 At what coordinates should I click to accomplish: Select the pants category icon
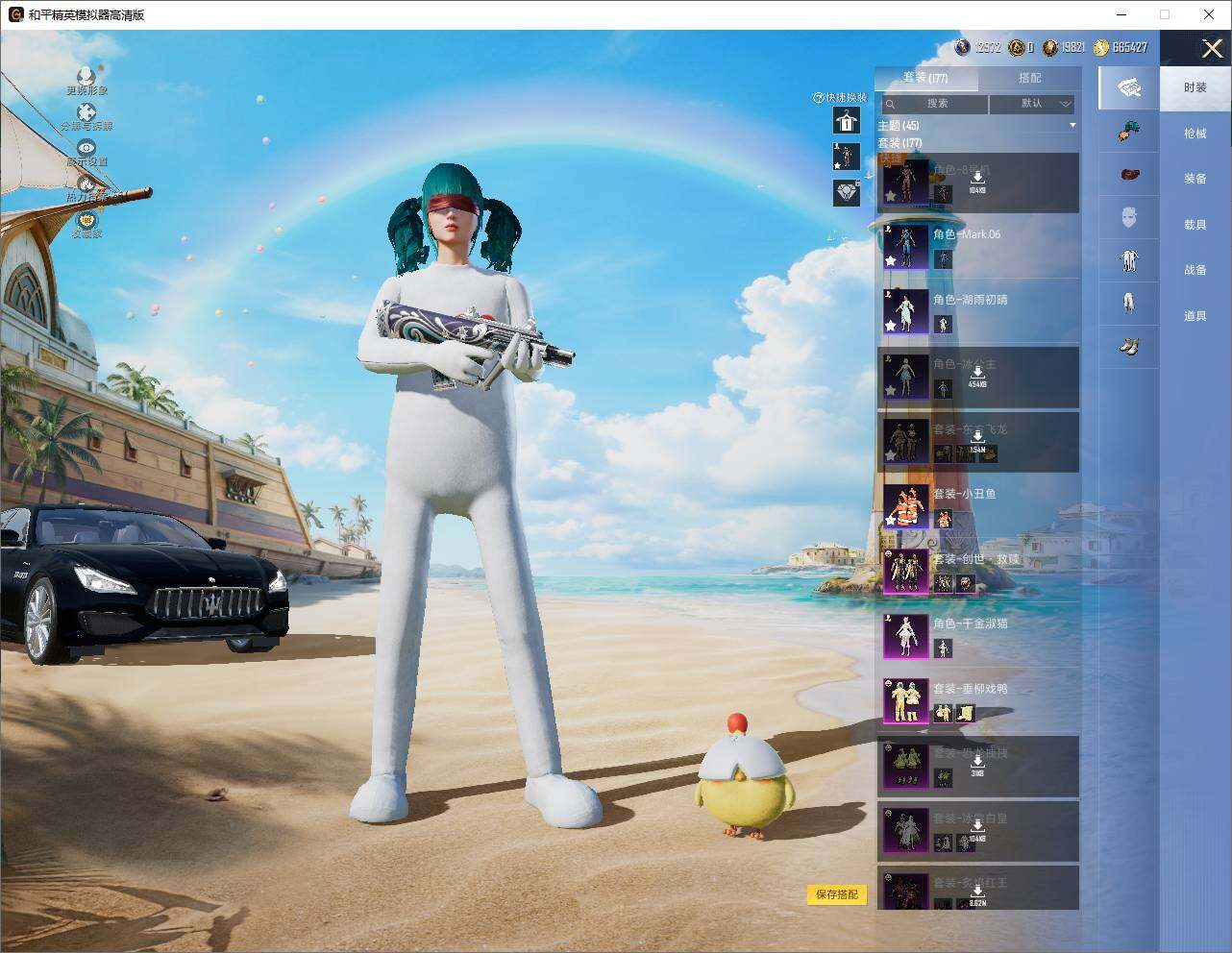pos(1129,302)
